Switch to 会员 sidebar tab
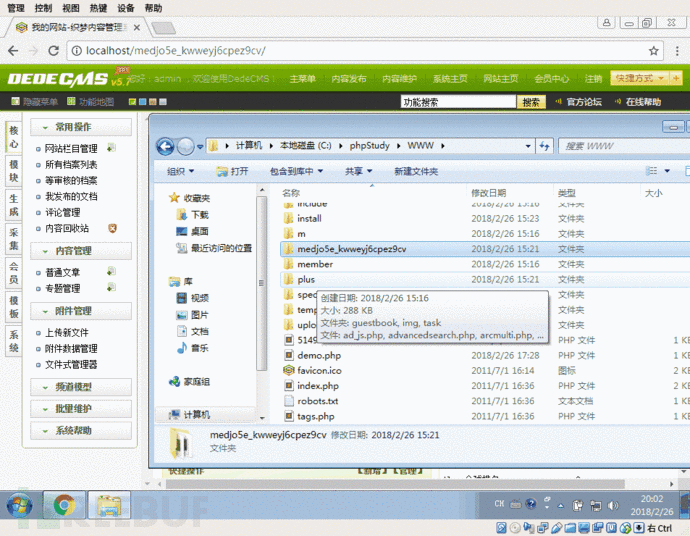The height and width of the screenshot is (536, 690). tap(14, 273)
